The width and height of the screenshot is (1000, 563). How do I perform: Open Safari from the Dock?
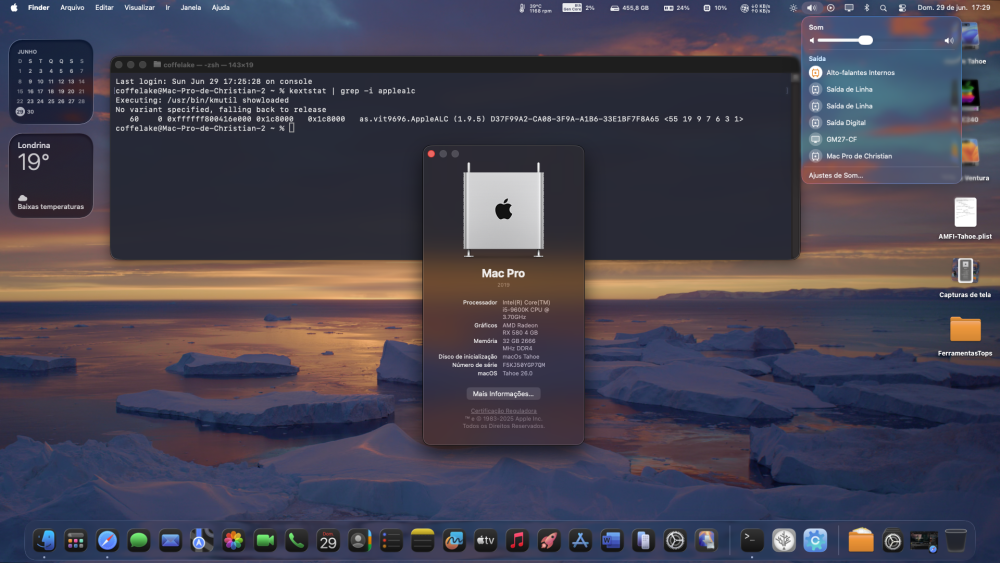pyautogui.click(x=107, y=541)
